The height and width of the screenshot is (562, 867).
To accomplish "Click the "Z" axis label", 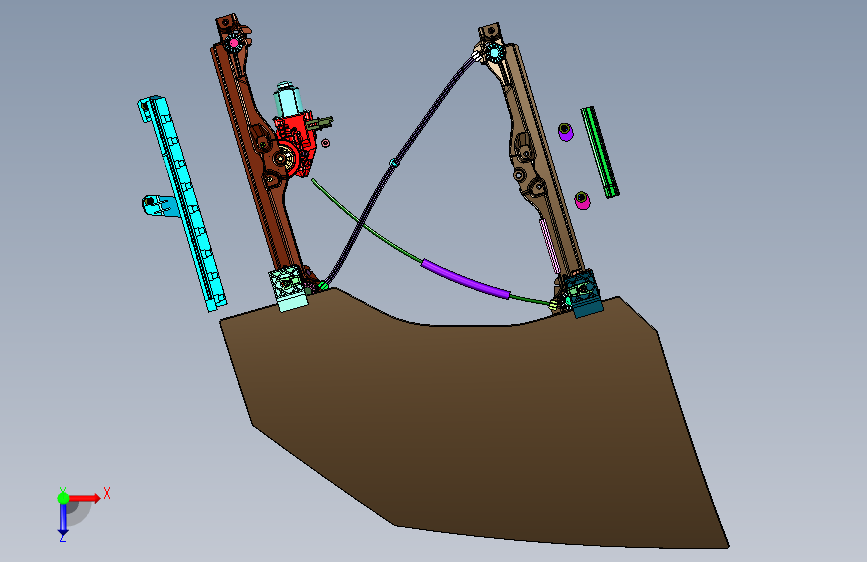I will pyautogui.click(x=62, y=537).
